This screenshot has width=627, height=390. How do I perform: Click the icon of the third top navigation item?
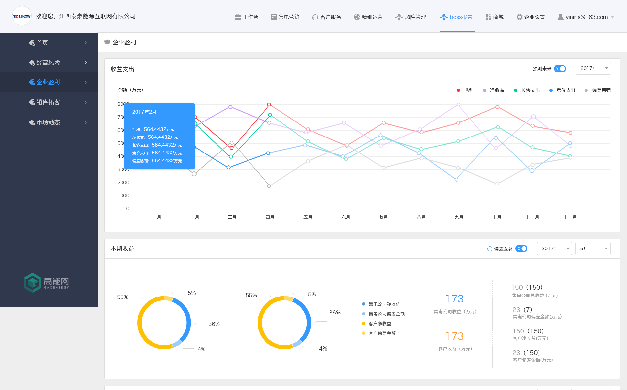(x=315, y=17)
